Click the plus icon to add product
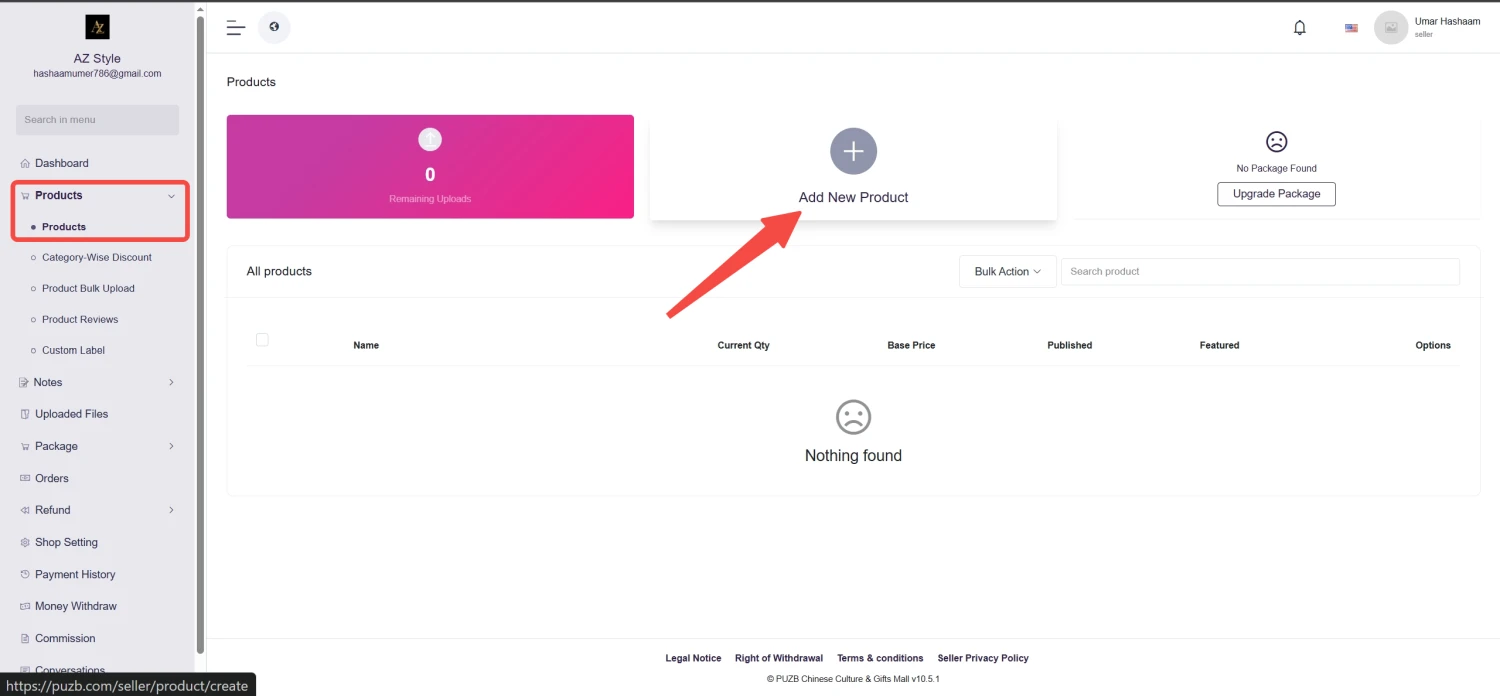The width and height of the screenshot is (1500, 696). (x=853, y=152)
